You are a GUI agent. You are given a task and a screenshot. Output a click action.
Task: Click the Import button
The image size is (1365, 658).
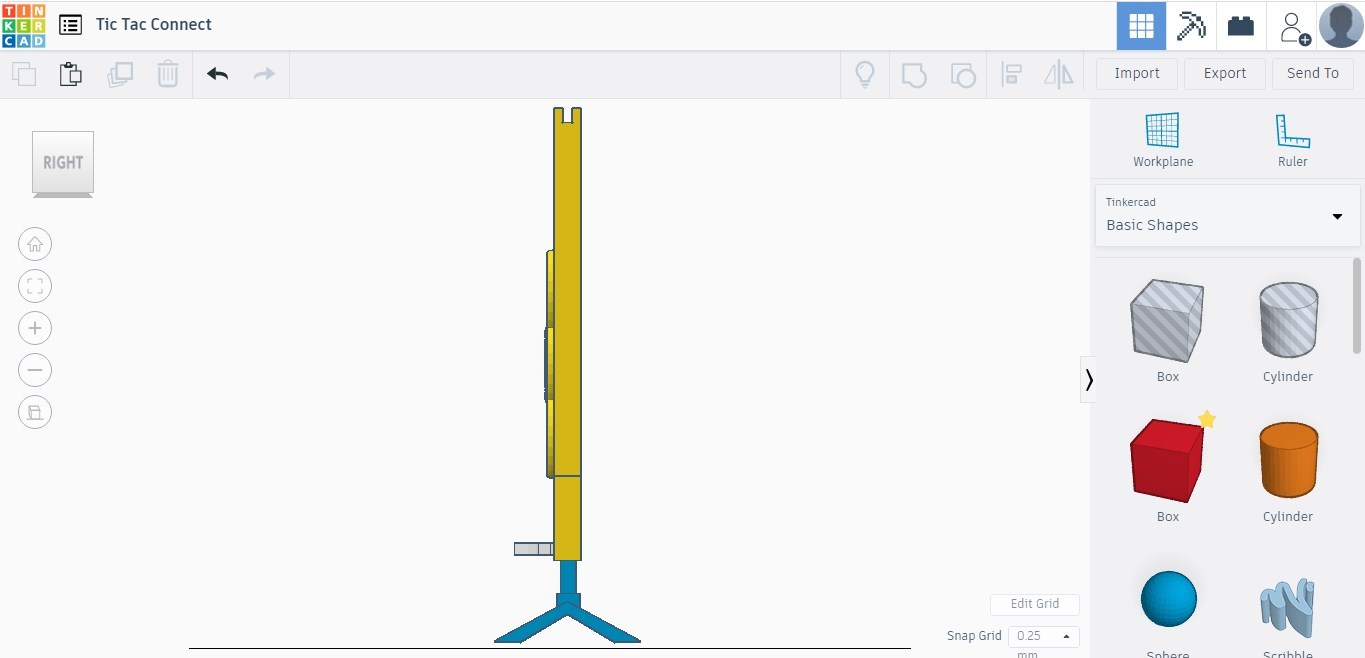click(x=1137, y=73)
